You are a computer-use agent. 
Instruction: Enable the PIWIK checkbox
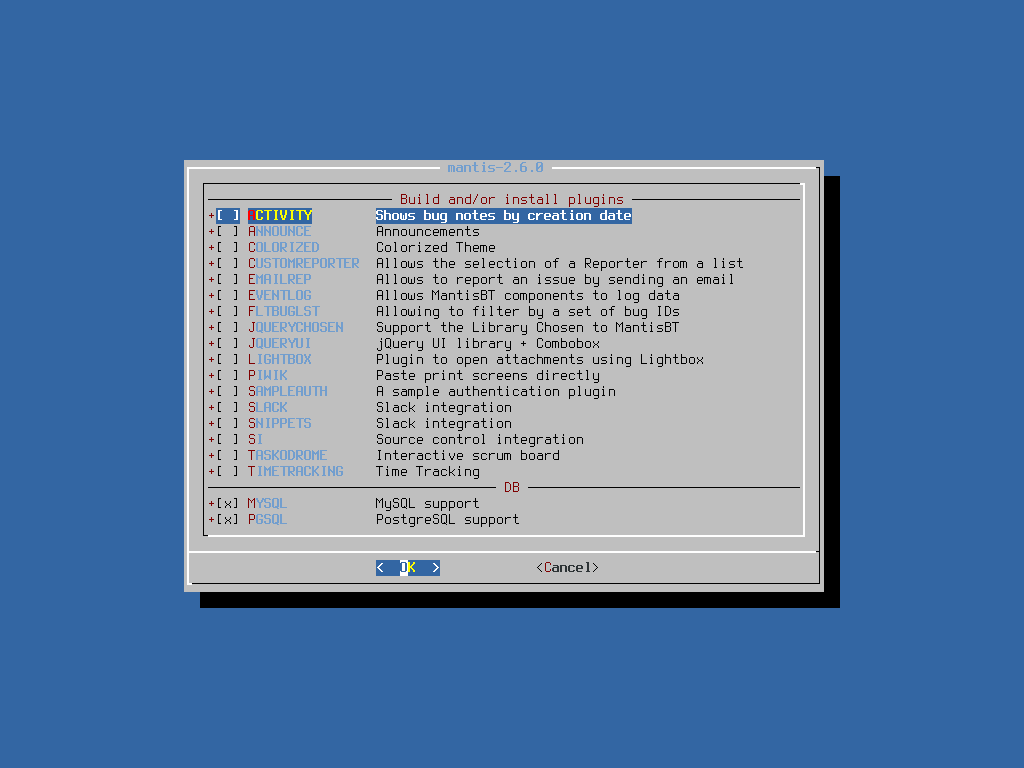228,376
